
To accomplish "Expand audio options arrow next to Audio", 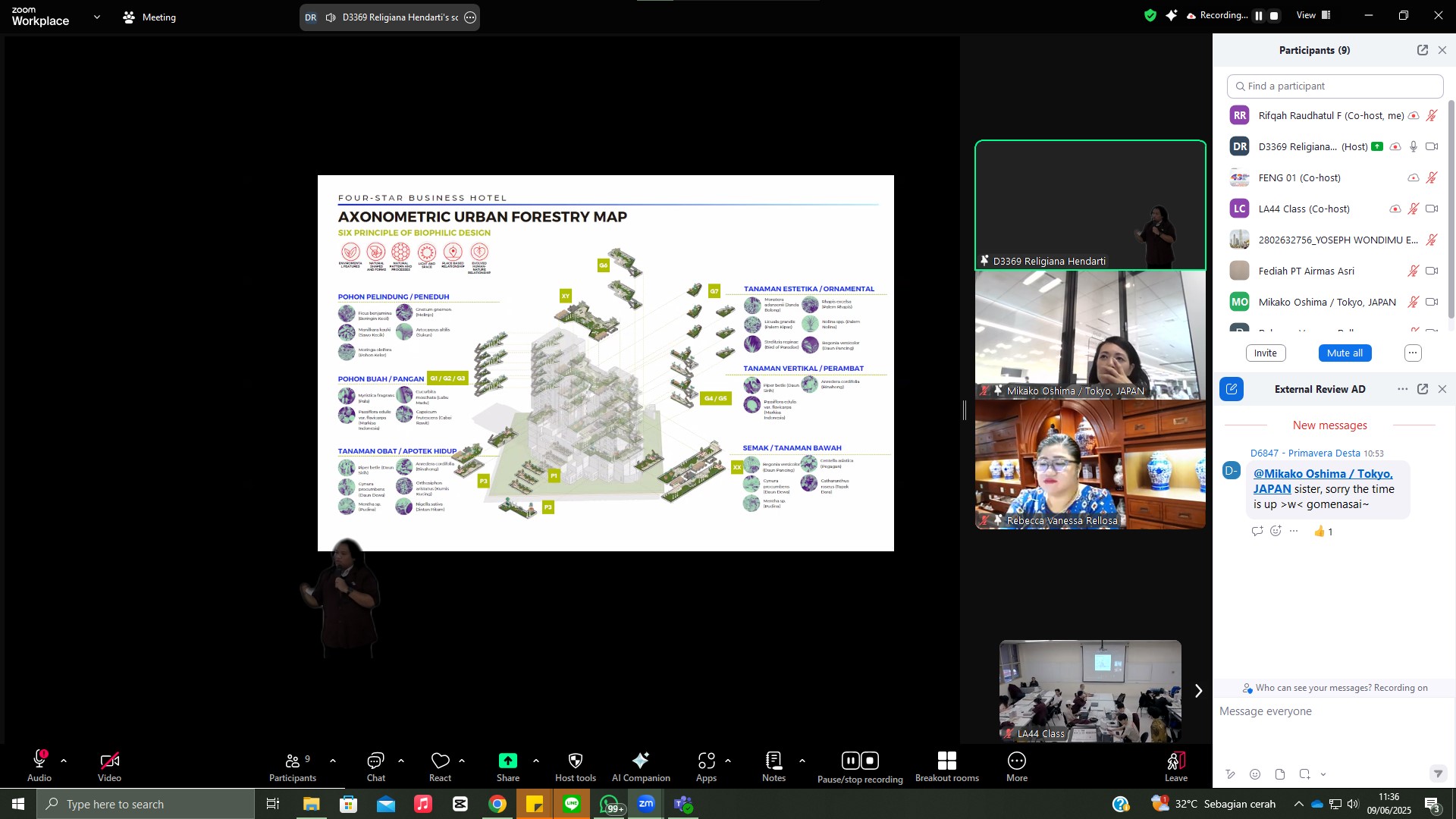I will pyautogui.click(x=64, y=761).
